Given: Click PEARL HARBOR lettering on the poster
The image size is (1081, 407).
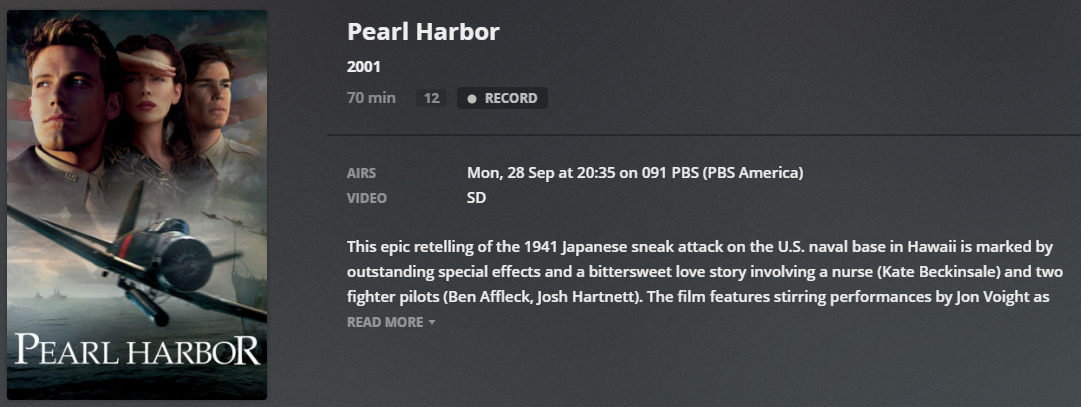Looking at the screenshot, I should click(137, 351).
